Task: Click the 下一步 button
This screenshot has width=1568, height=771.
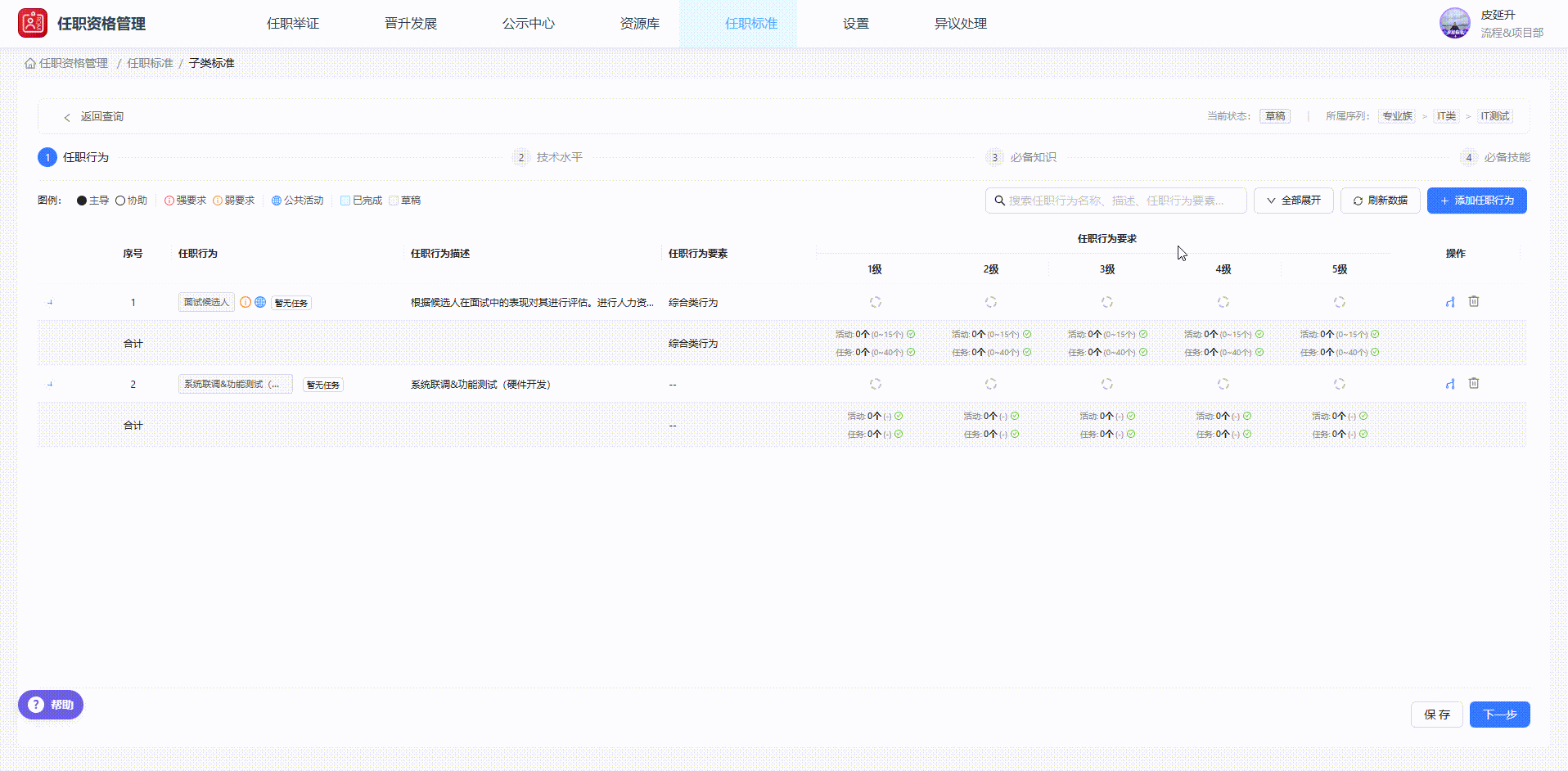Action: coord(1499,714)
